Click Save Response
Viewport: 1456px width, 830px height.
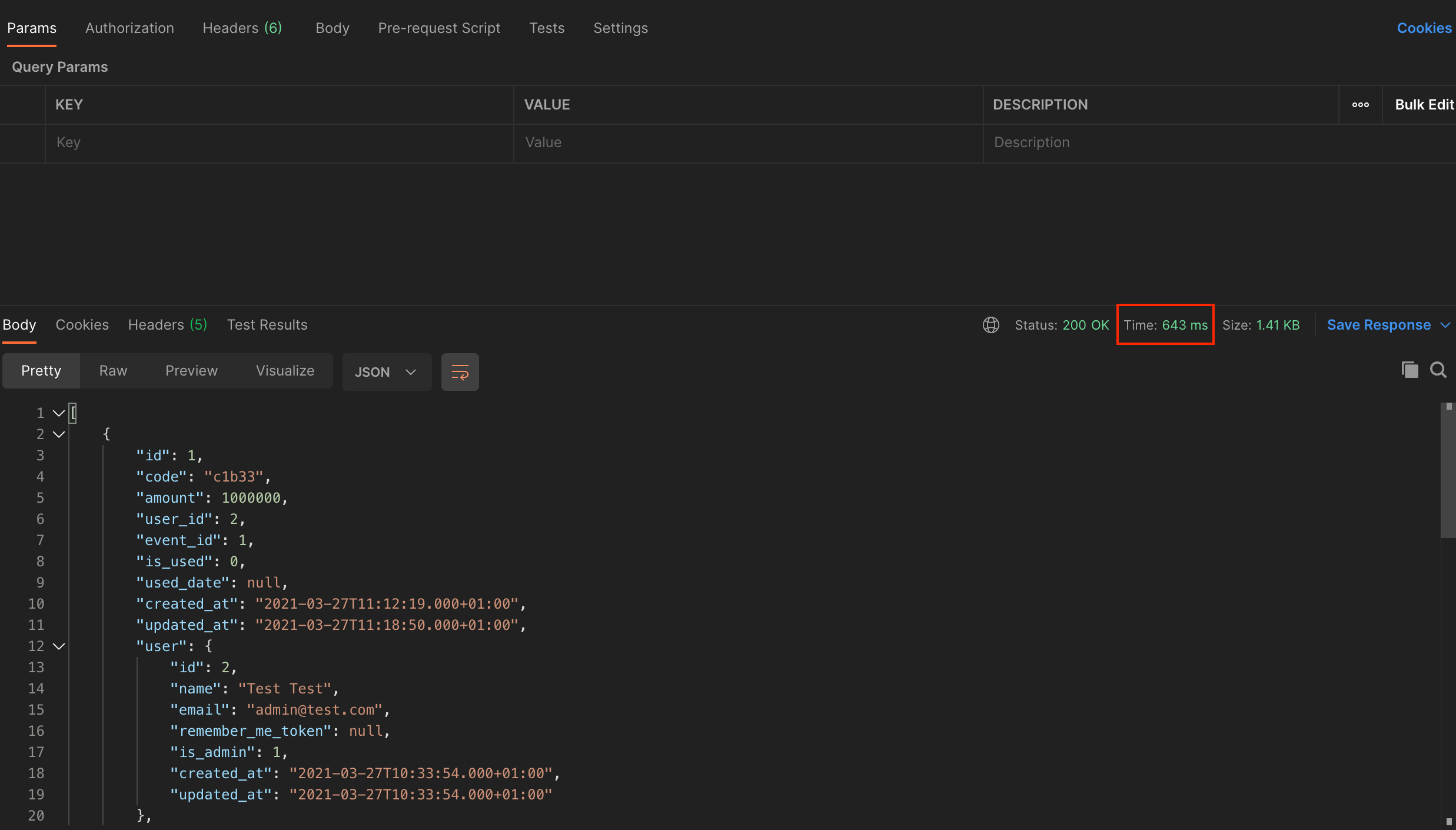[1379, 325]
